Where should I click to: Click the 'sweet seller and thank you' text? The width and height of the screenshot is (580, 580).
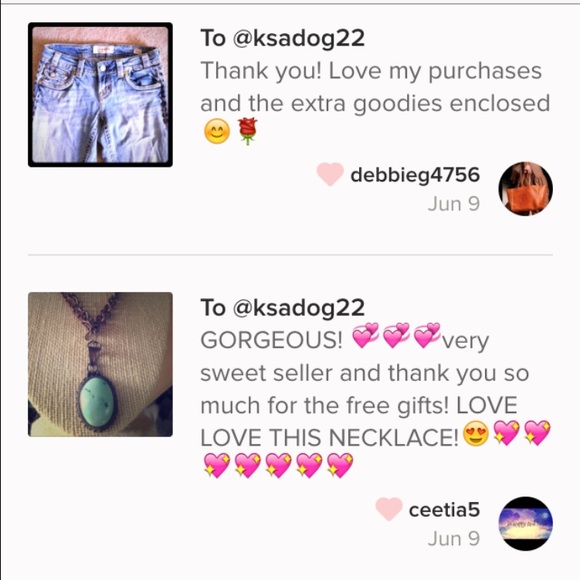[x=346, y=373]
